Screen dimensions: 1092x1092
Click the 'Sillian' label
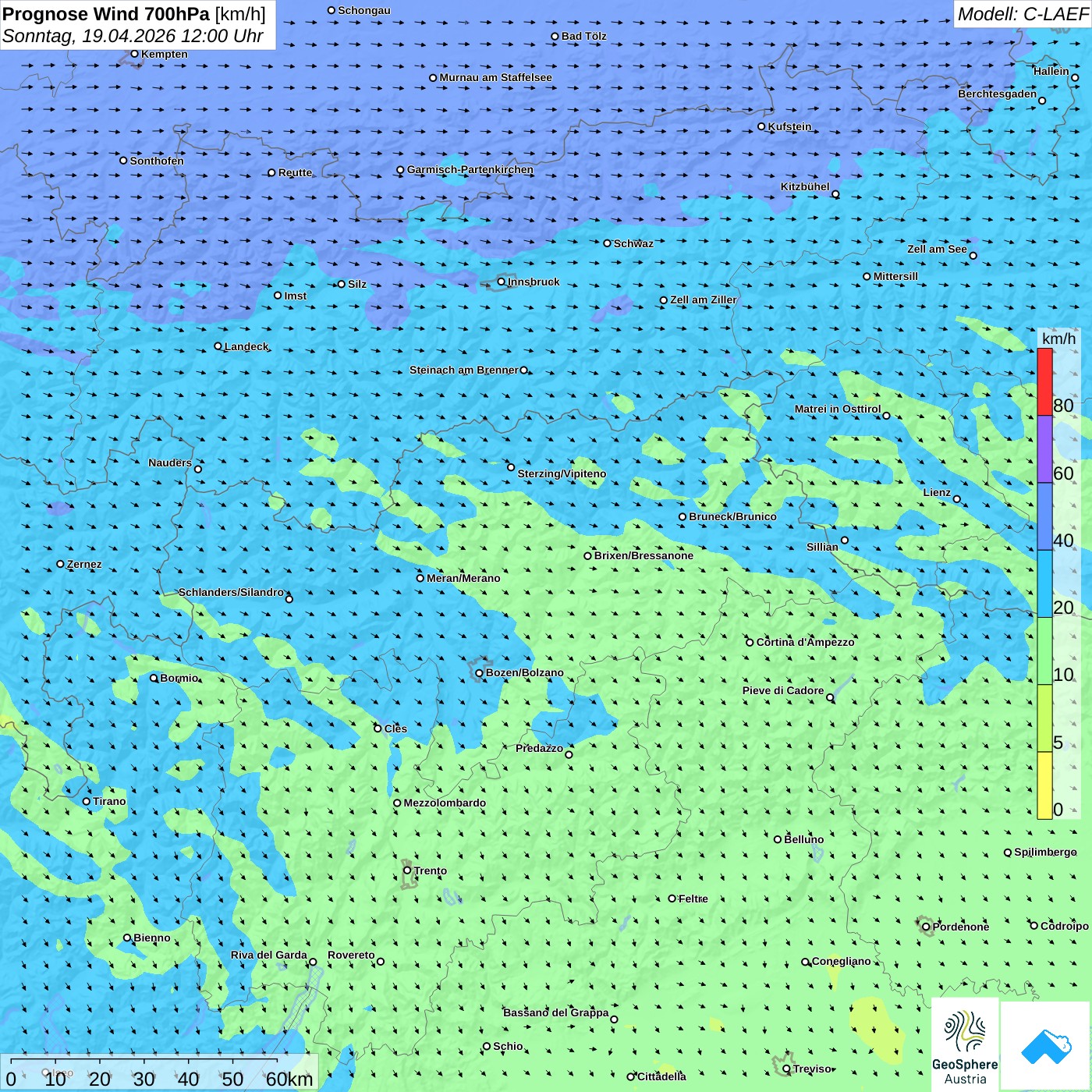click(x=823, y=547)
